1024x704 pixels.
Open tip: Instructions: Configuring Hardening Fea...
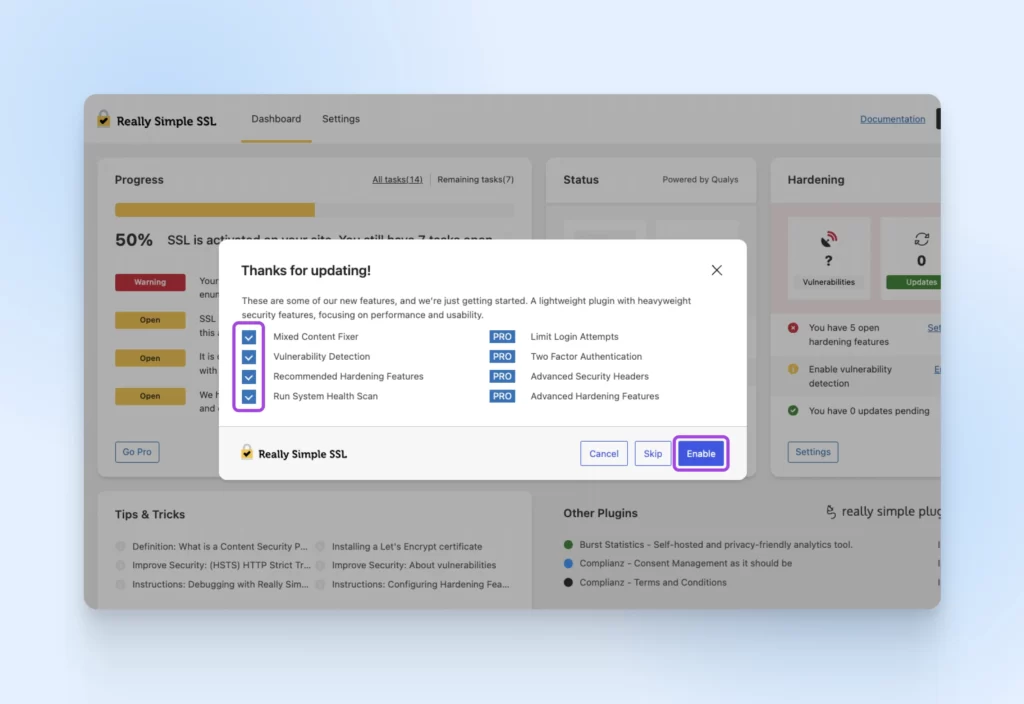point(421,584)
